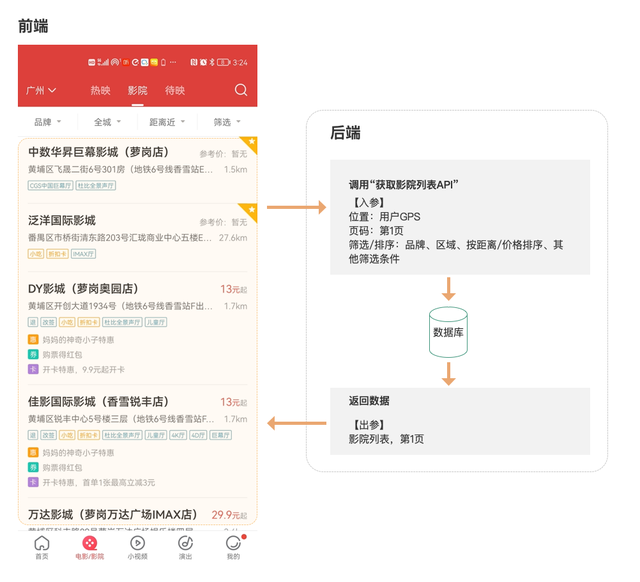Click the 前端 title
This screenshot has height=582, width=640.
33,26
